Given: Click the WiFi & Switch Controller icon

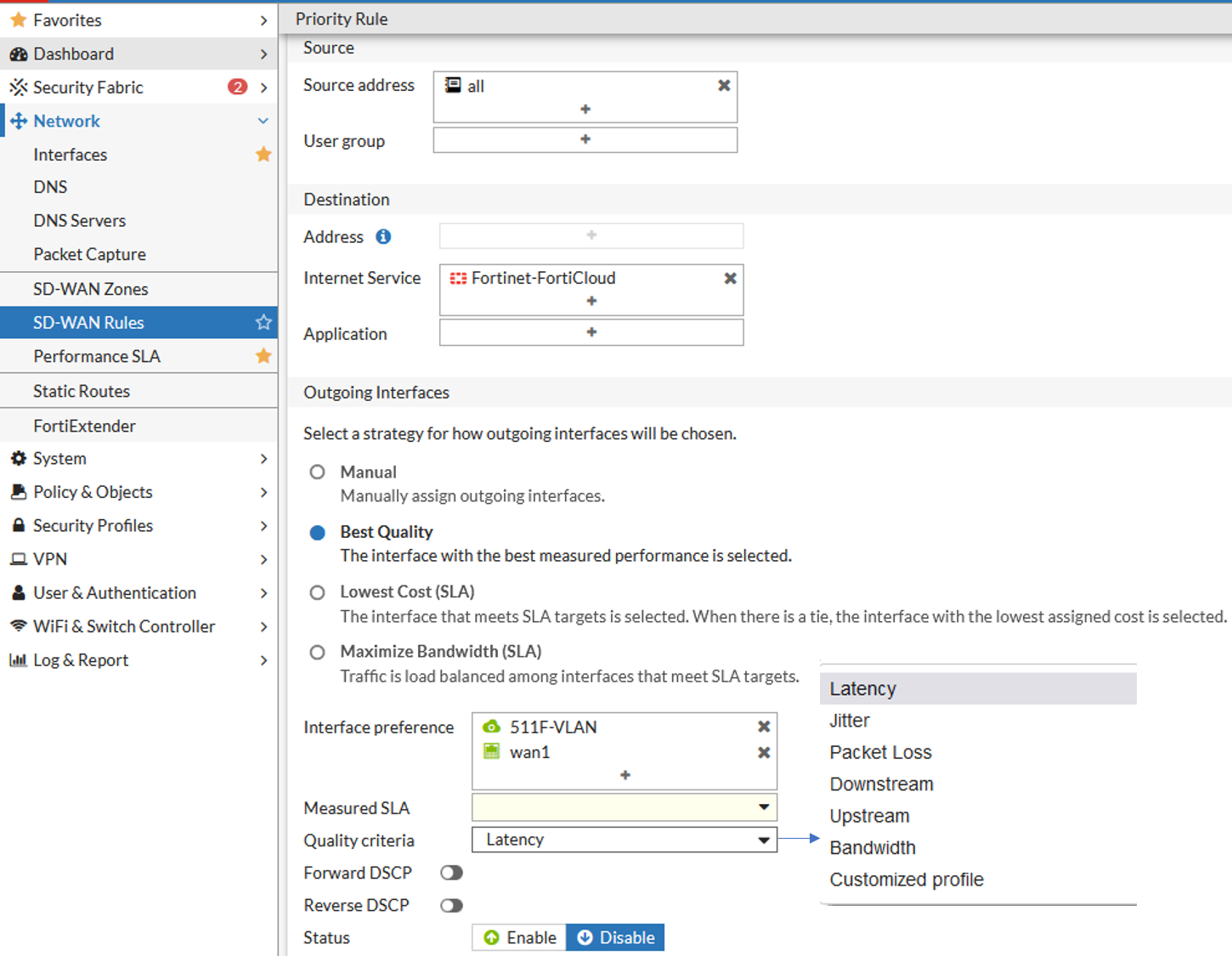Looking at the screenshot, I should [x=19, y=626].
